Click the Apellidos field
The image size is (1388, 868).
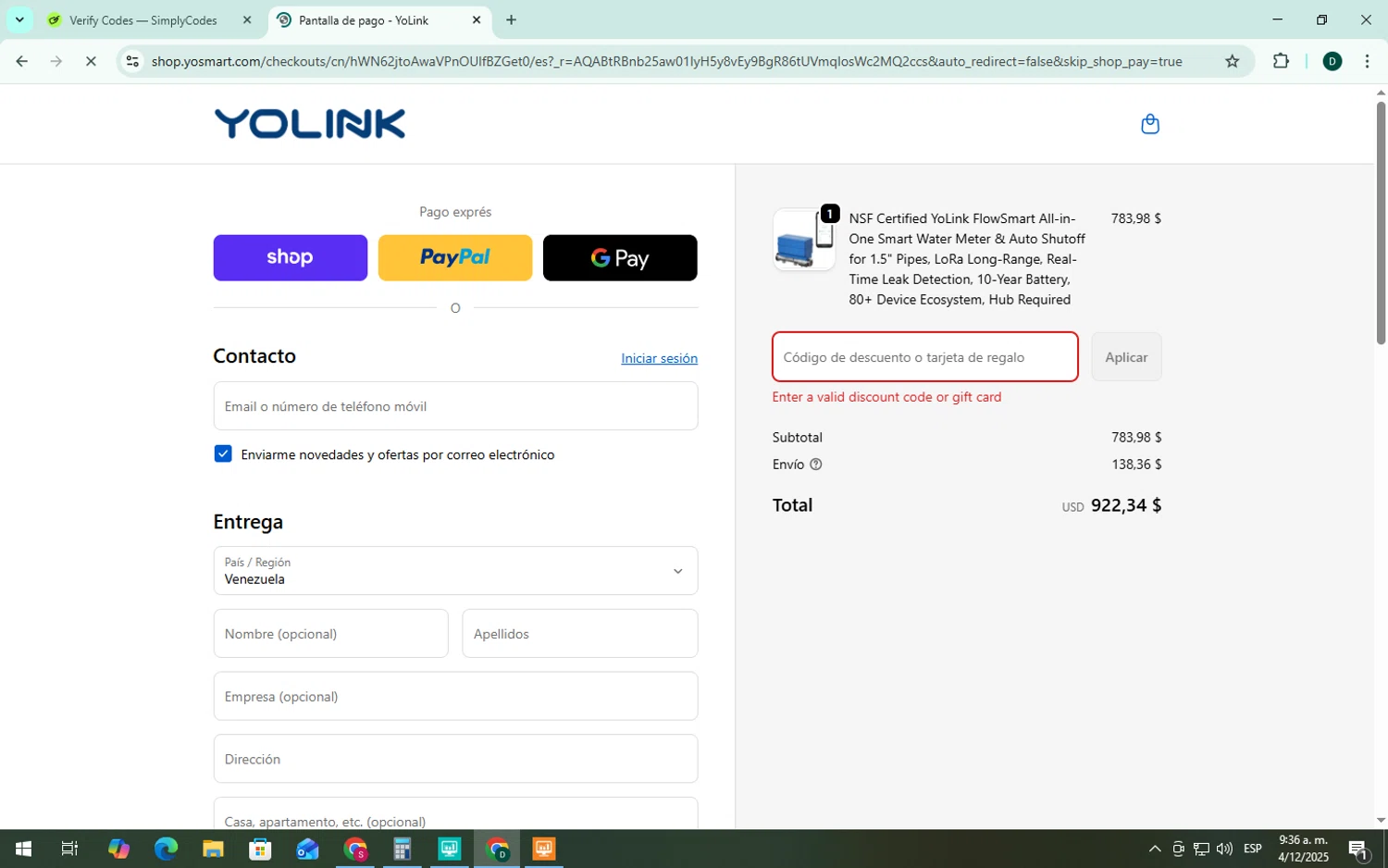pos(580,633)
